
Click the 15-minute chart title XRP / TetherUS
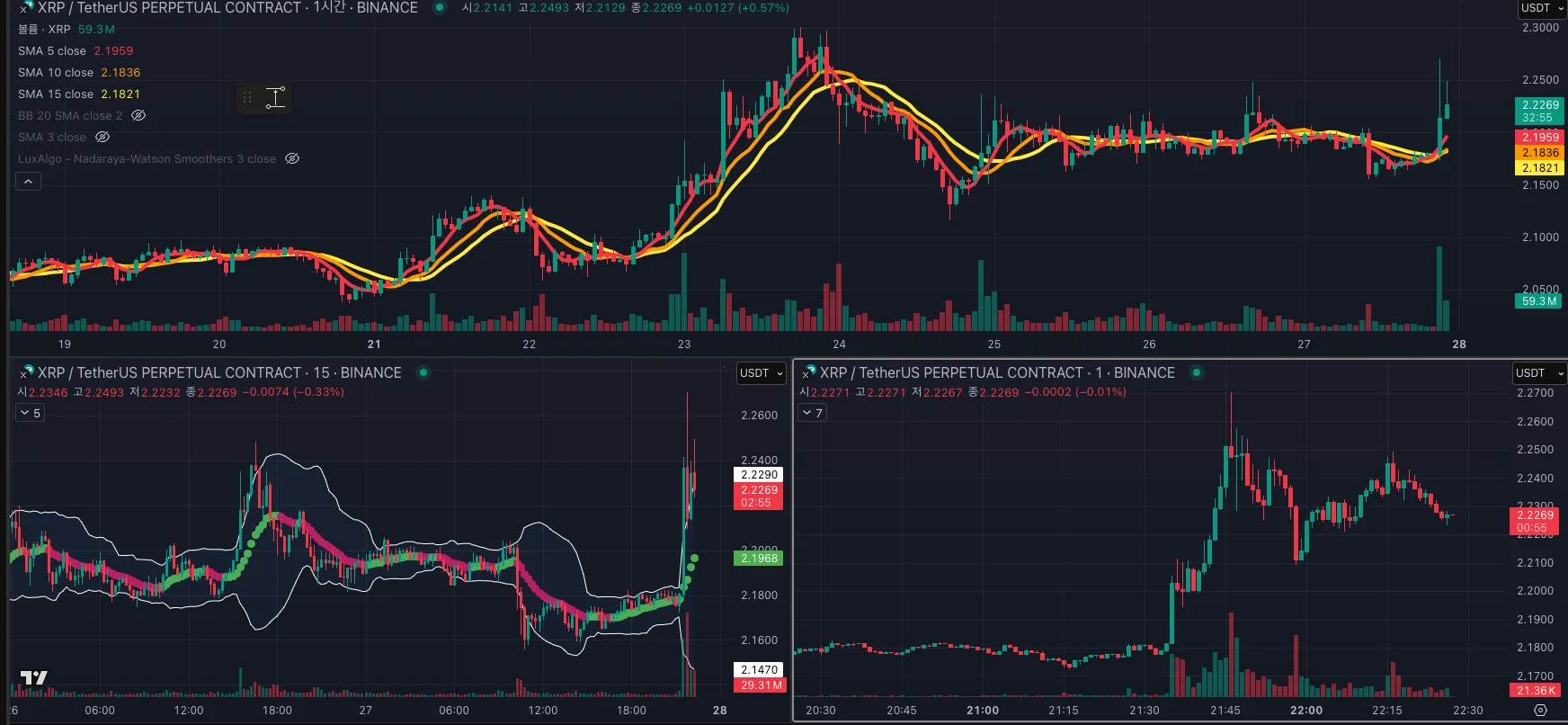219,372
